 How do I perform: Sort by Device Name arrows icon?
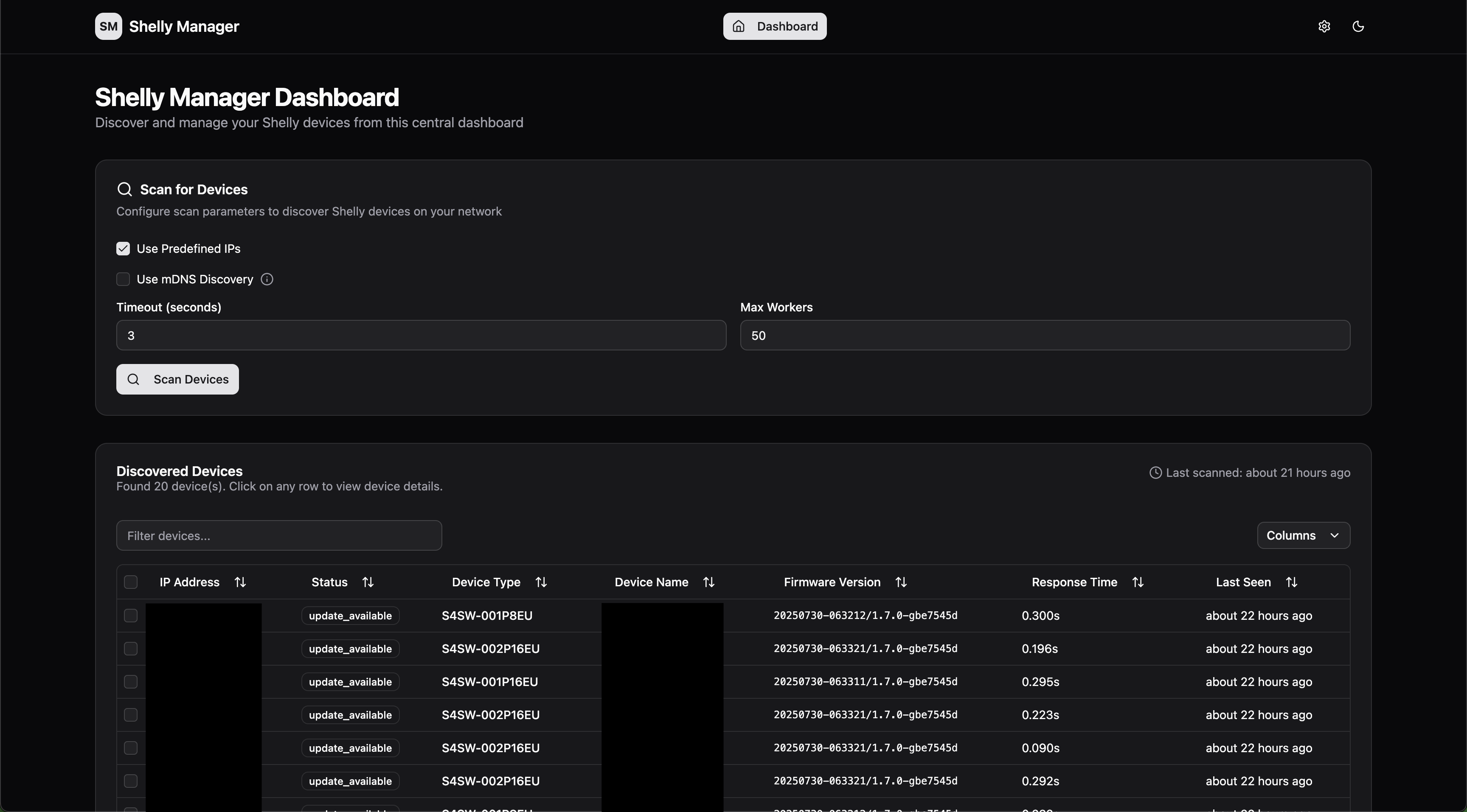point(708,582)
